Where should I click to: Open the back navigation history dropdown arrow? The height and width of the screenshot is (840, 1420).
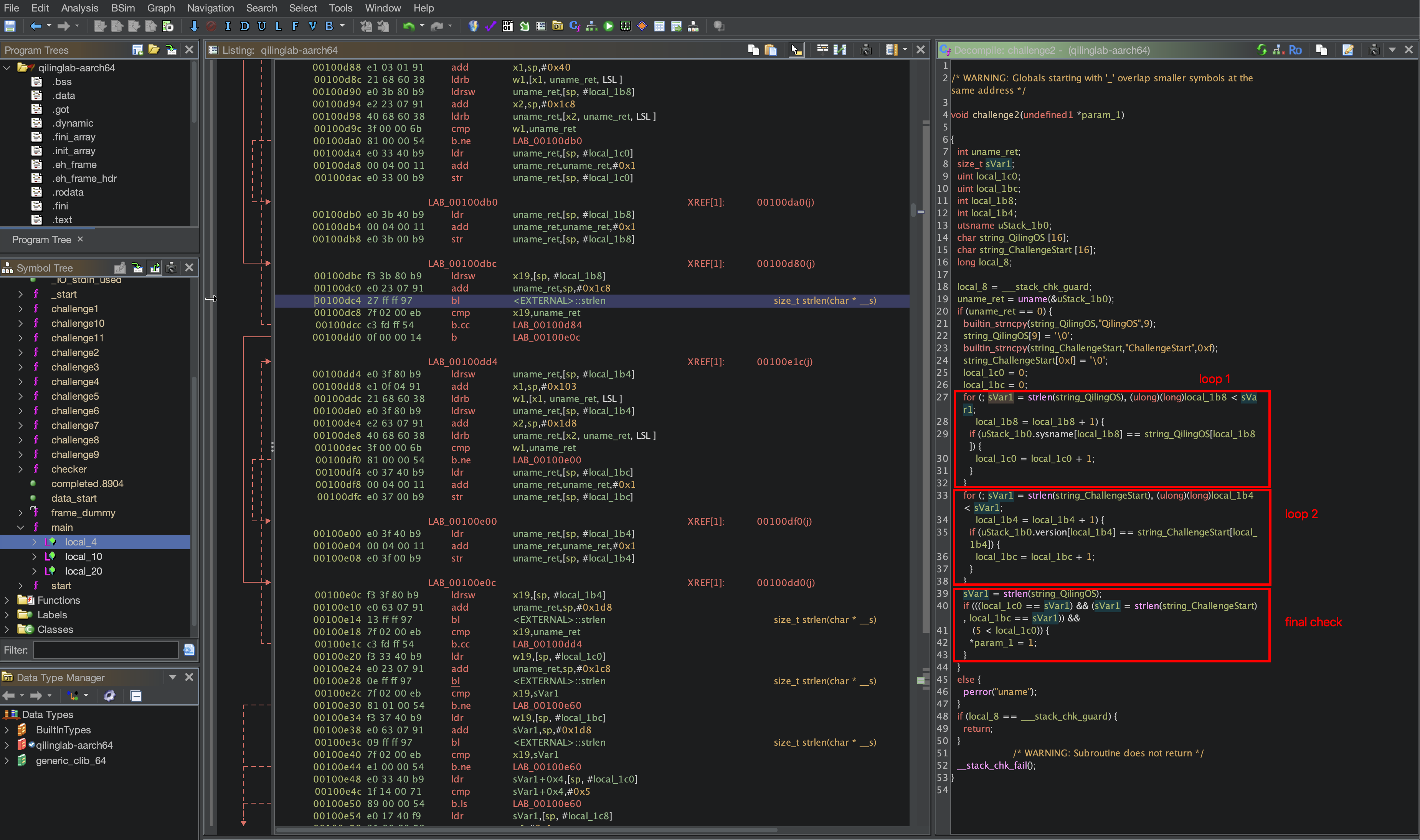coord(49,26)
